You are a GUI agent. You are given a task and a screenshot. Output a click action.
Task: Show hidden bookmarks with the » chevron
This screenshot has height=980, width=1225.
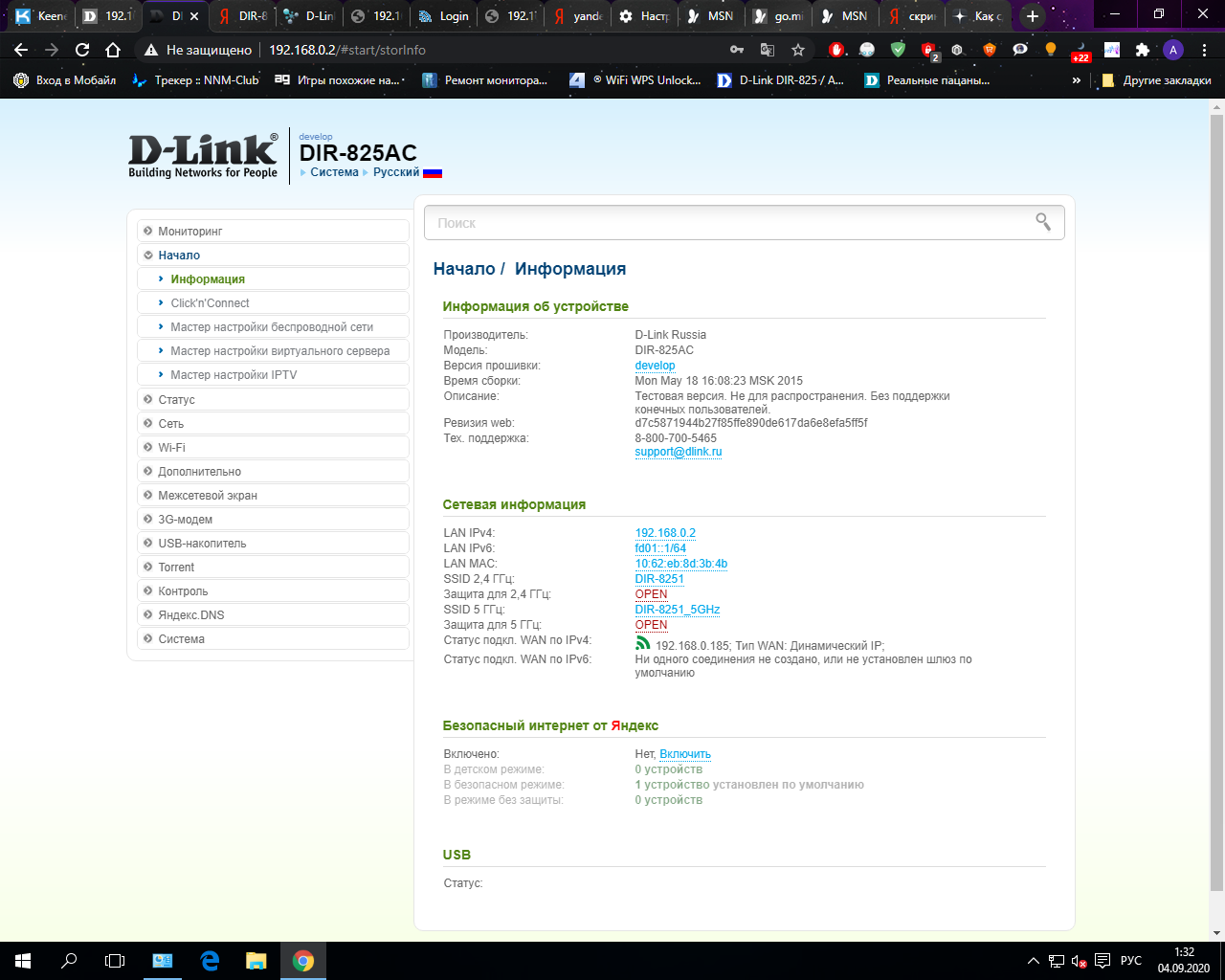1077,80
